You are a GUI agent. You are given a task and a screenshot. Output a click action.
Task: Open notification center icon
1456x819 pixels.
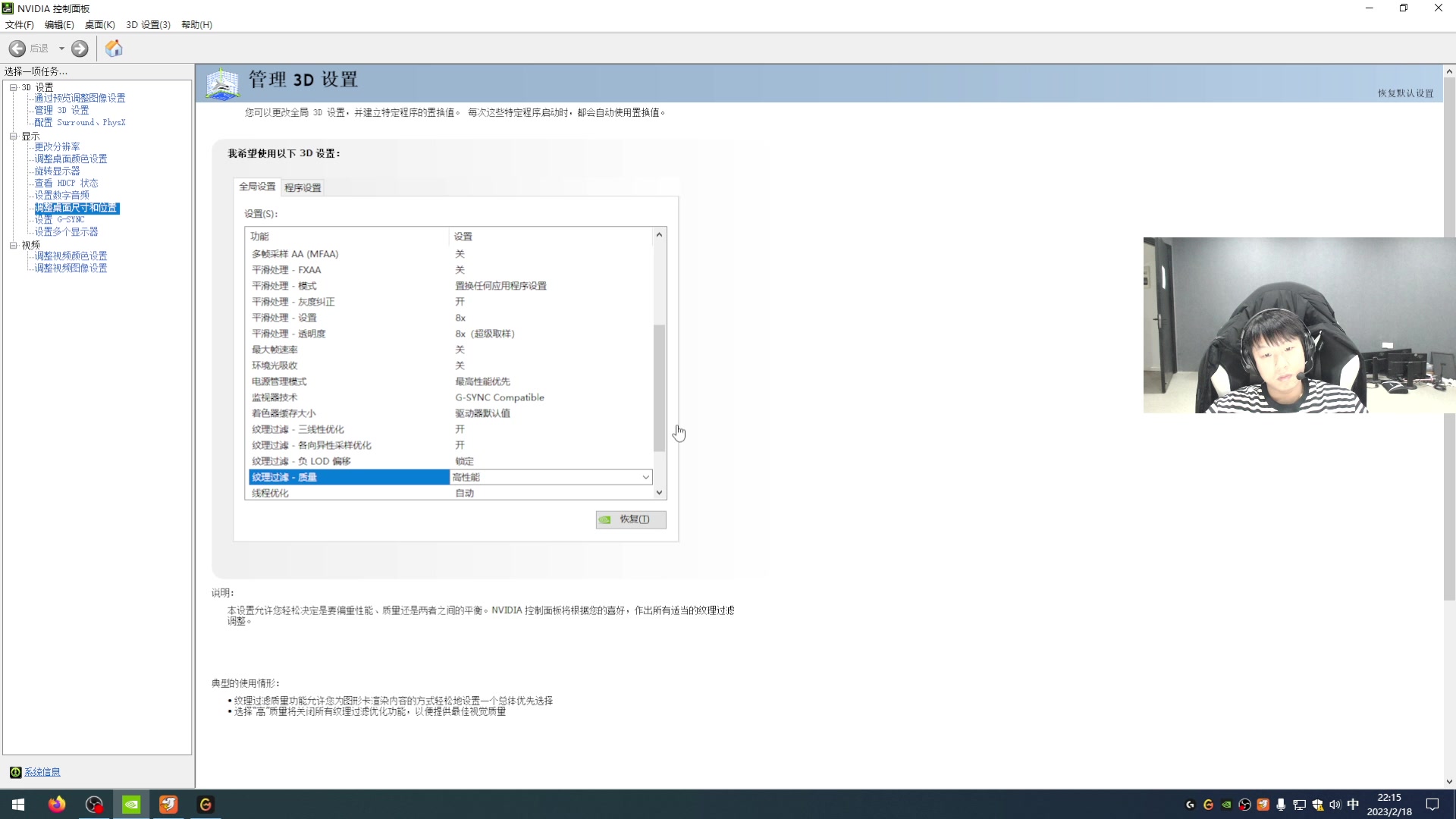1432,805
